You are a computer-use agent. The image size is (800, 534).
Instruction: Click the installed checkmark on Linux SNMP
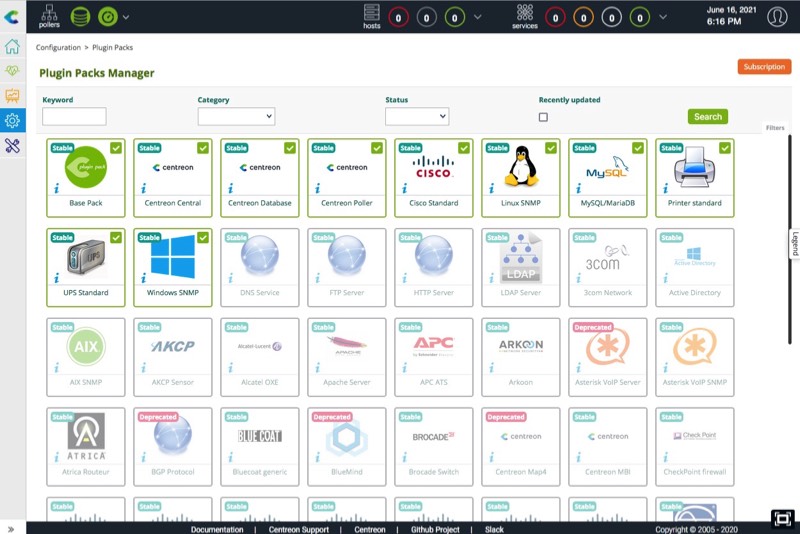(x=551, y=148)
